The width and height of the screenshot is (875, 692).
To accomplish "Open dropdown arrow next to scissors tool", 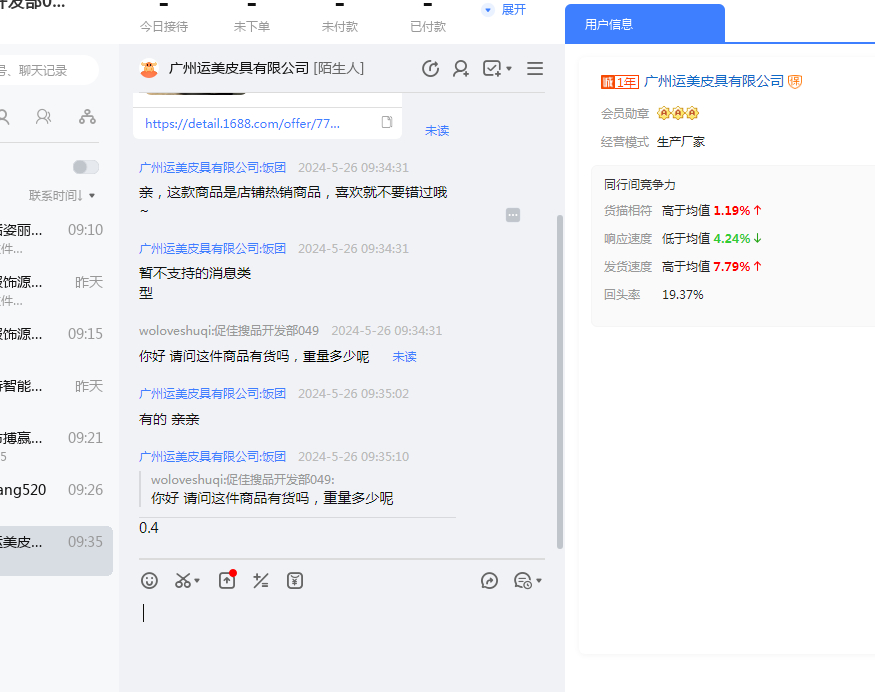I will 197,581.
